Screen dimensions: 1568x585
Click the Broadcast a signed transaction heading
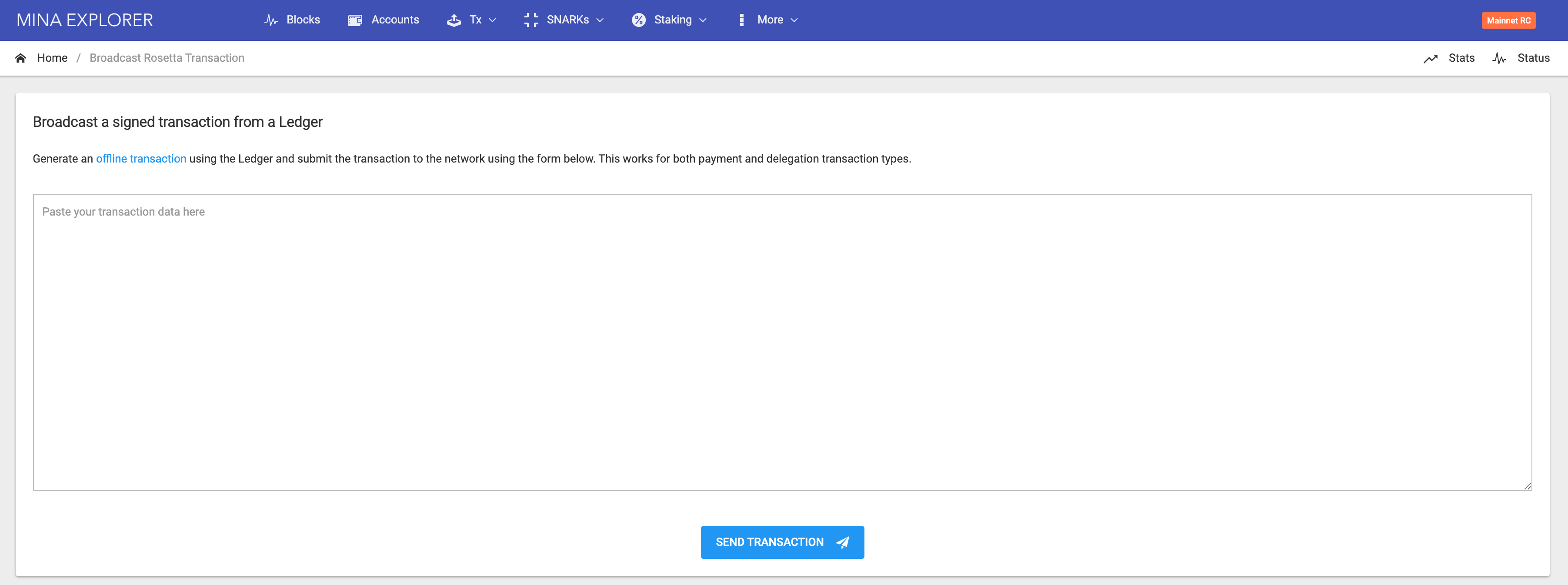178,122
